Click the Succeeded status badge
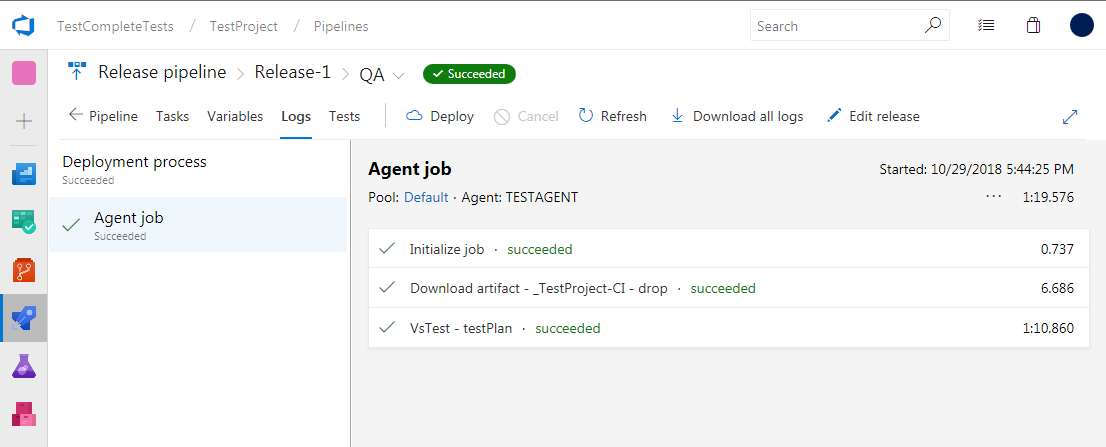The height and width of the screenshot is (447, 1106). (469, 73)
